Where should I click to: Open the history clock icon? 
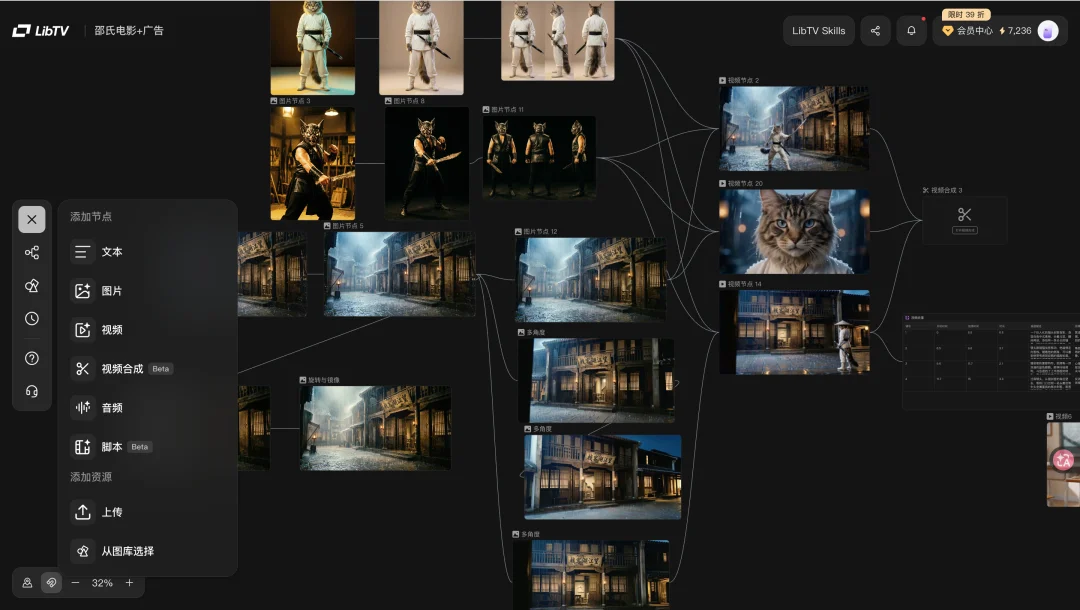tap(32, 319)
